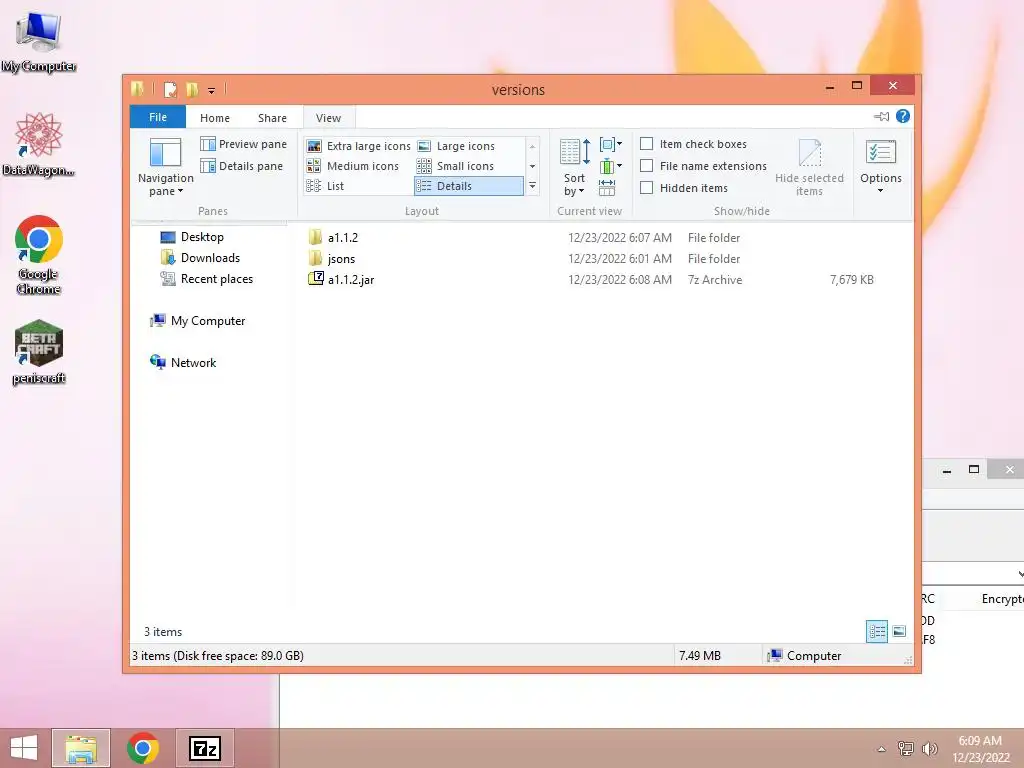Click the Properties quick access icon
The width and height of the screenshot is (1024, 768).
pos(170,89)
